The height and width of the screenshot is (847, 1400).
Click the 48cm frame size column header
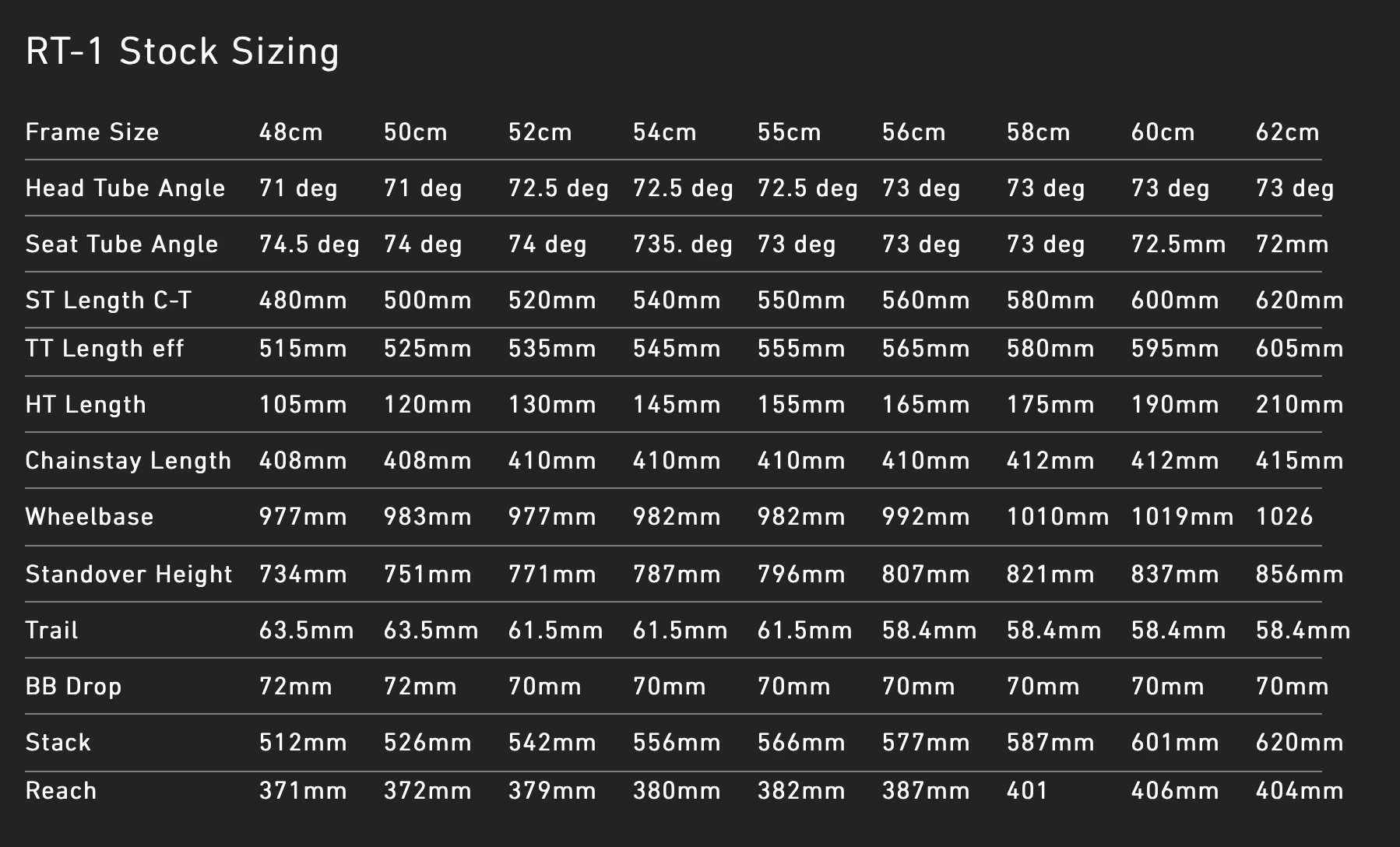click(290, 132)
